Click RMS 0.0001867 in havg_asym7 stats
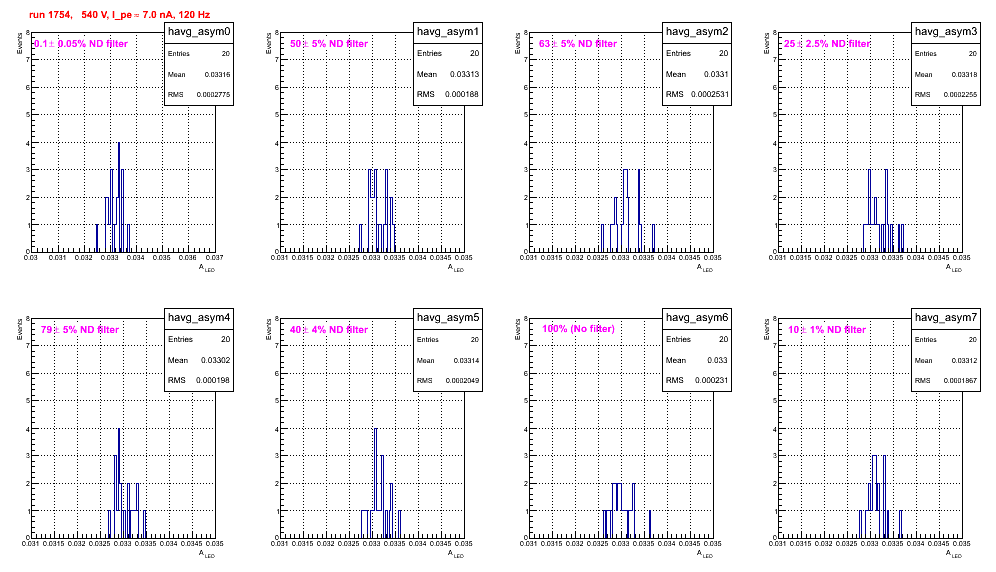Image resolution: width=996 pixels, height=572 pixels. [946, 381]
